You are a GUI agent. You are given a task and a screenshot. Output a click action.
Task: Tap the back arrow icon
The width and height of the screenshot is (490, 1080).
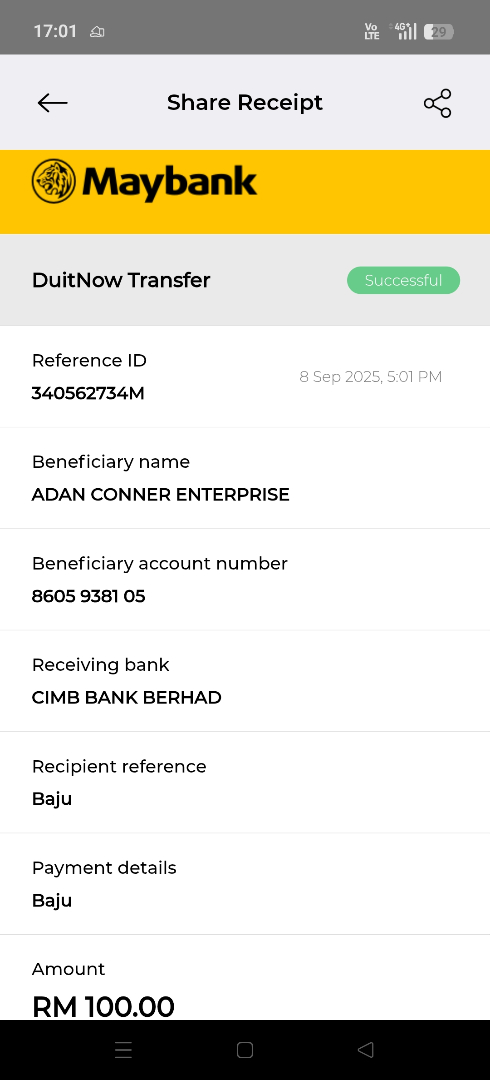(52, 103)
